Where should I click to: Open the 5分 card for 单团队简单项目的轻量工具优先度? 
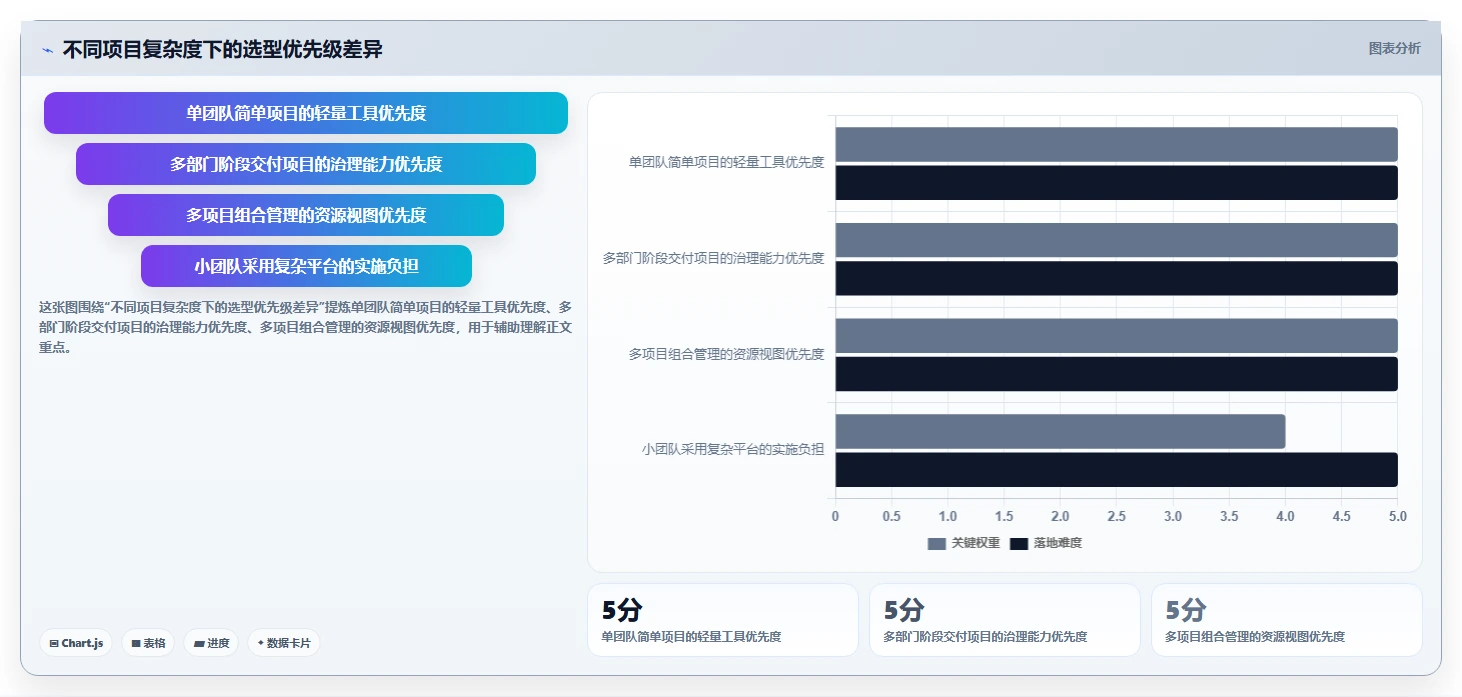[x=723, y=620]
